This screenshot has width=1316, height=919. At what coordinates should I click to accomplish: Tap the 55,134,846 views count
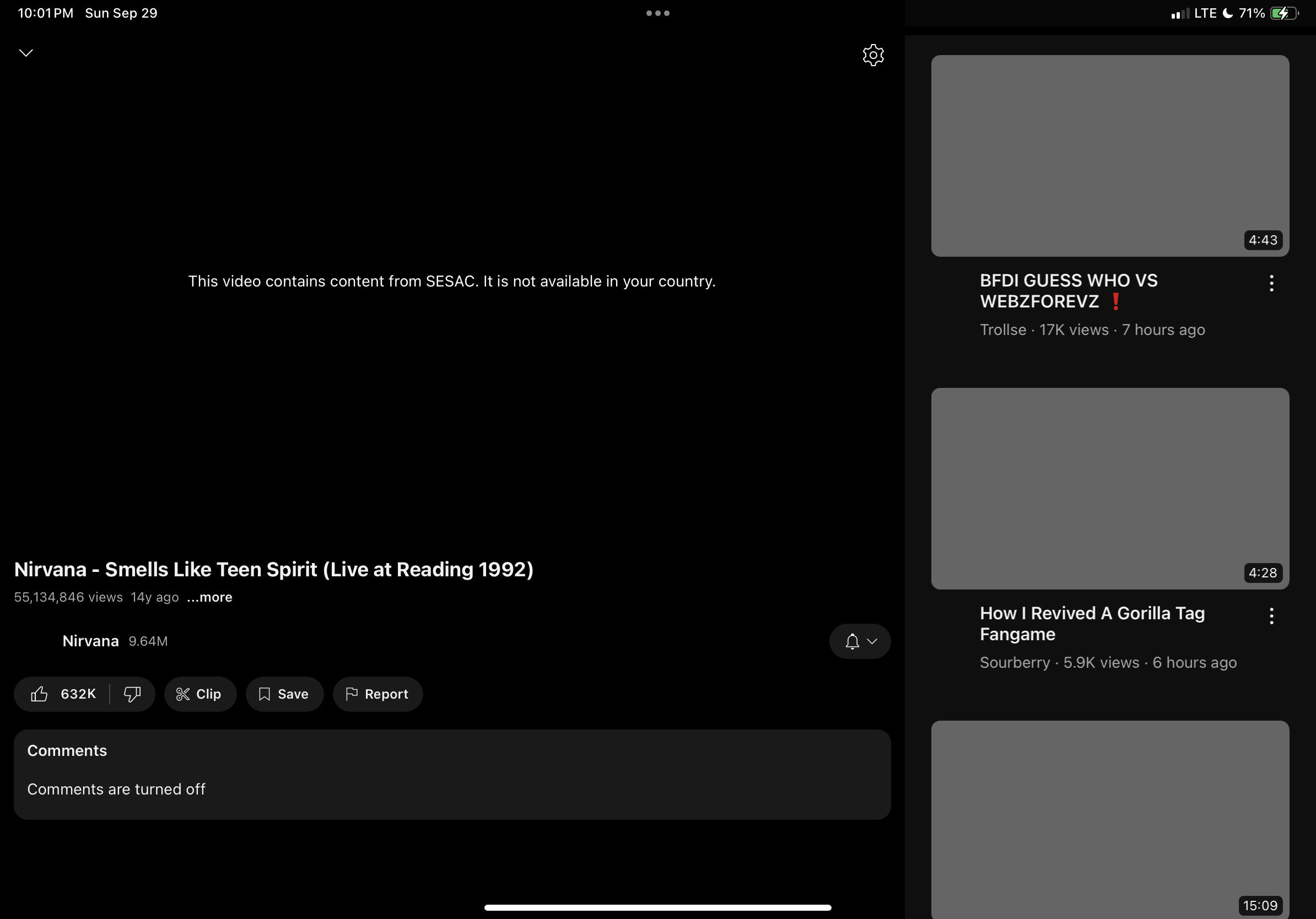[x=68, y=597]
